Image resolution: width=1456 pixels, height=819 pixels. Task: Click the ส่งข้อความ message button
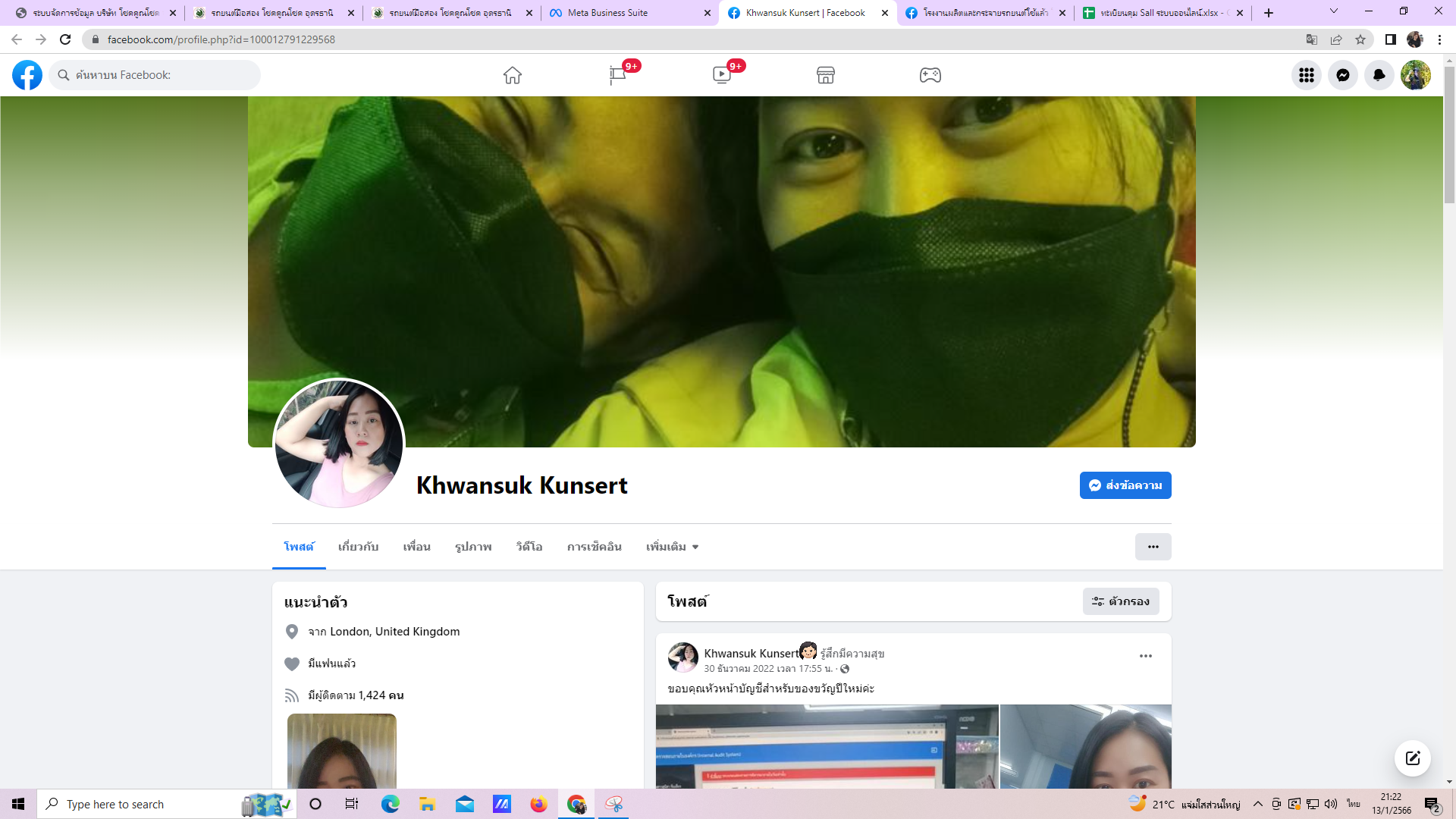click(x=1125, y=485)
